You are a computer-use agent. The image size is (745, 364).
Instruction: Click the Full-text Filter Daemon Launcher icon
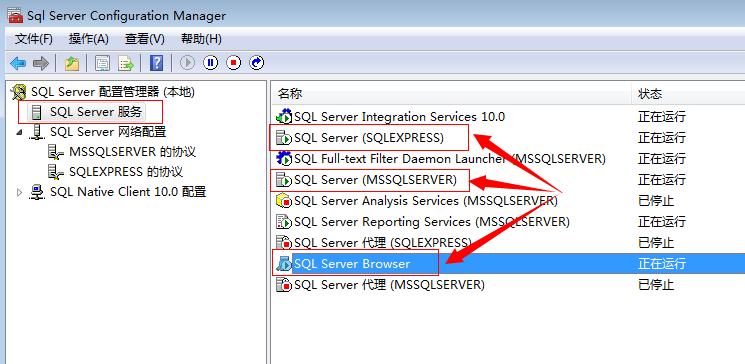(x=284, y=158)
